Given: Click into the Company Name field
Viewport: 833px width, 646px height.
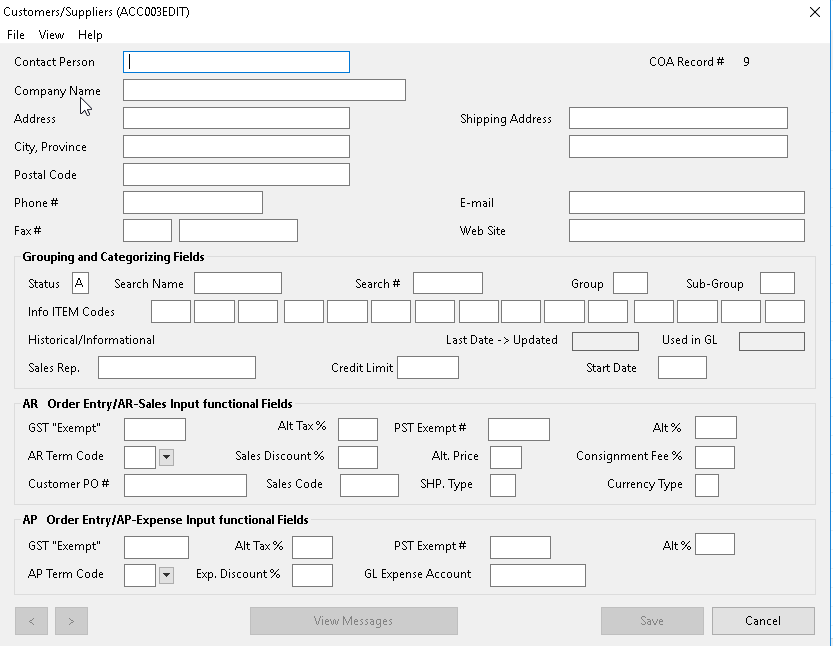Looking at the screenshot, I should point(265,90).
